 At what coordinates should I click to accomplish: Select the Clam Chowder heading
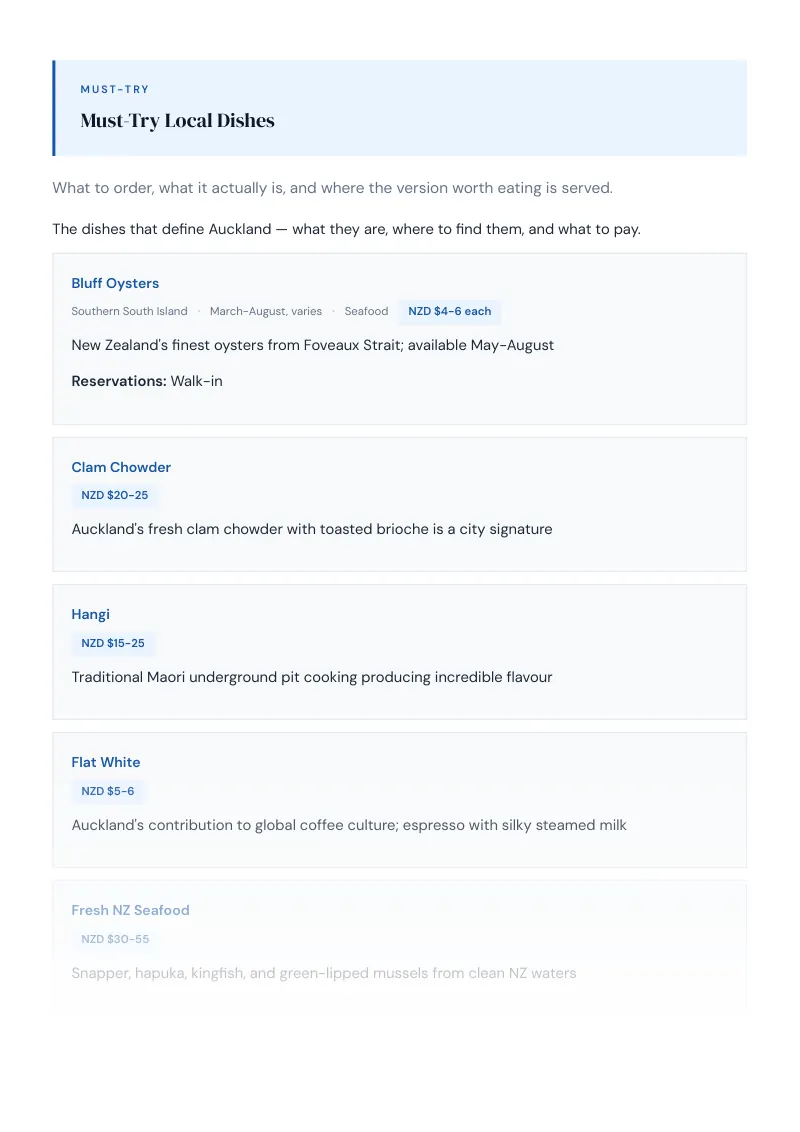pos(121,467)
